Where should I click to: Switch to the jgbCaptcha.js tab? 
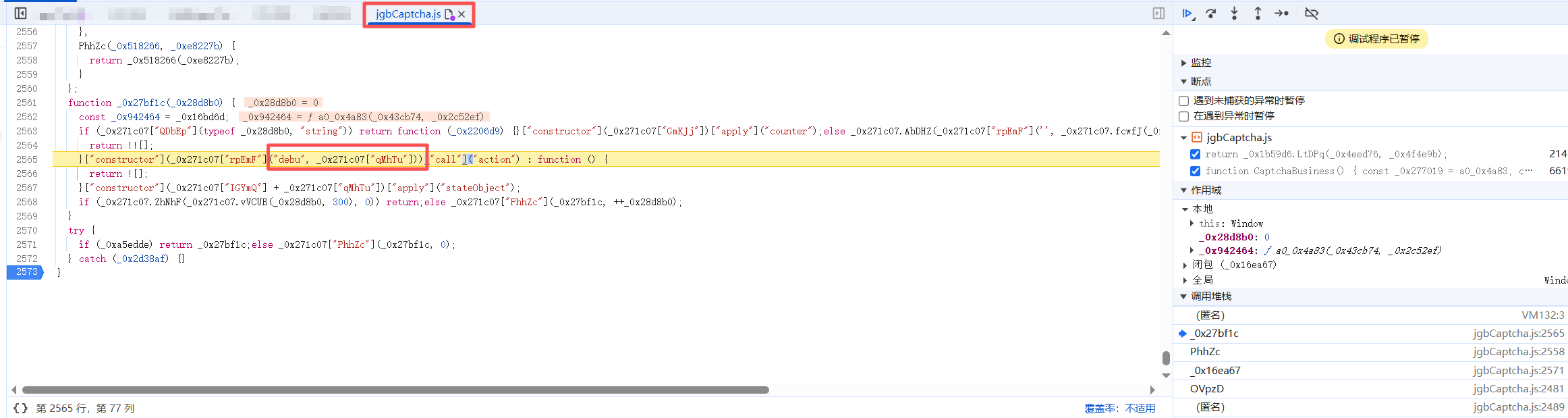pyautogui.click(x=408, y=14)
